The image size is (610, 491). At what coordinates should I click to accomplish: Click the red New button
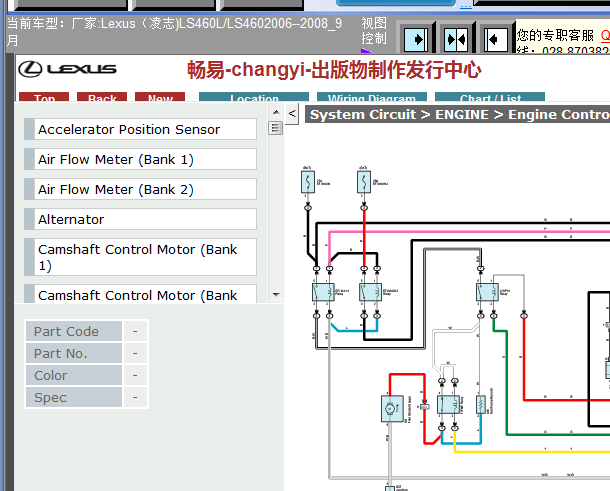point(160,97)
